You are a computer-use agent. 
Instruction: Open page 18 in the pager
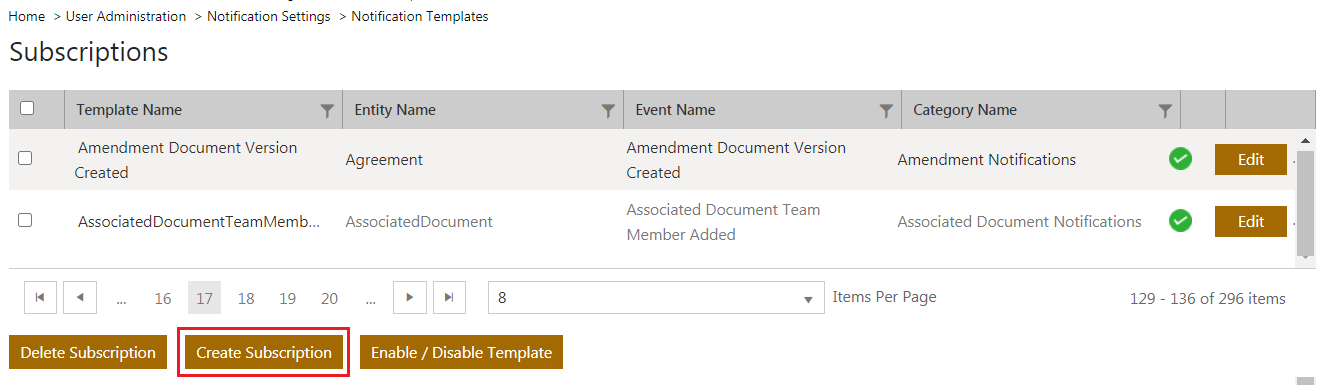246,298
